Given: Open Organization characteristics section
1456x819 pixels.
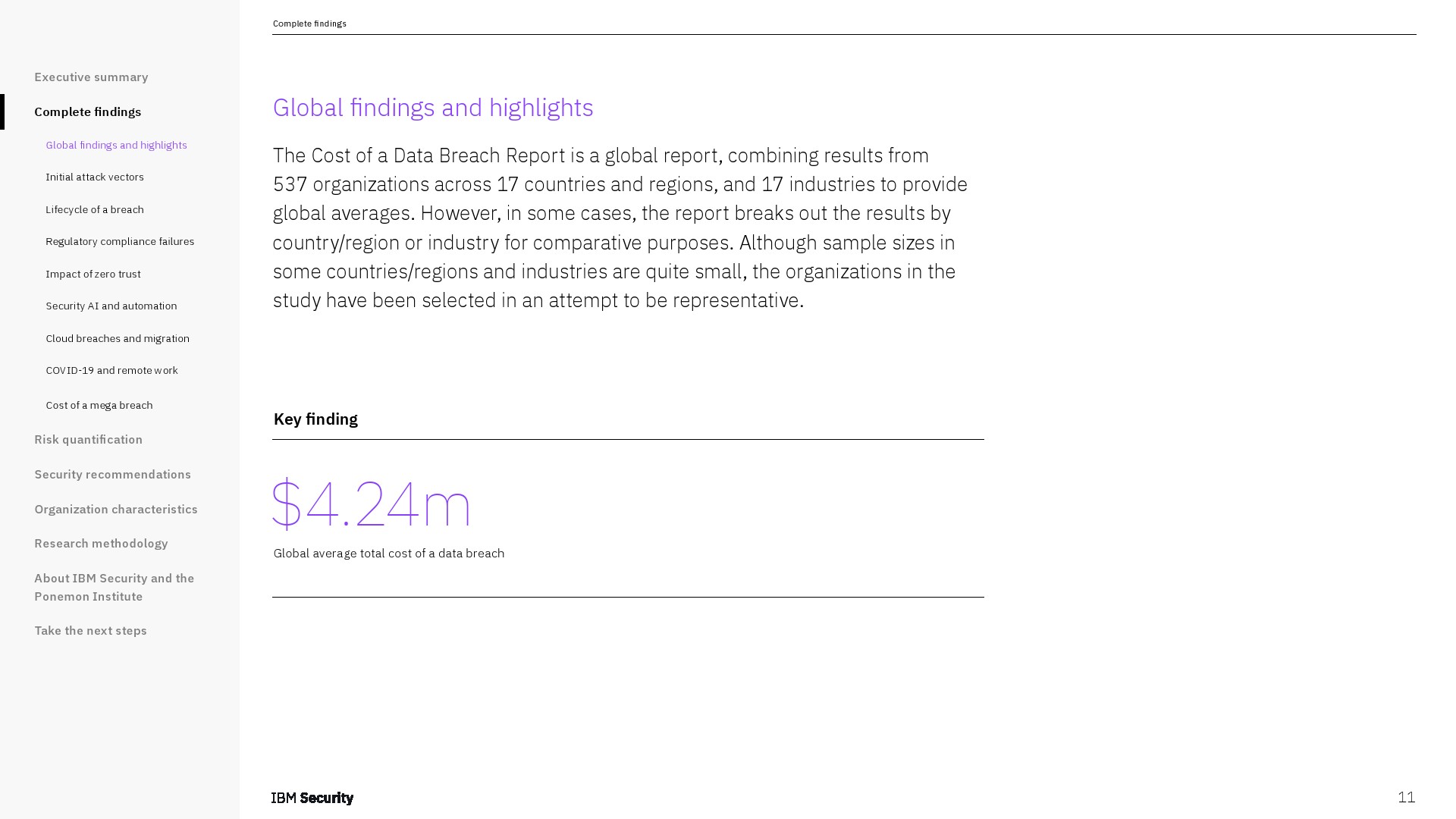Looking at the screenshot, I should pos(116,510).
